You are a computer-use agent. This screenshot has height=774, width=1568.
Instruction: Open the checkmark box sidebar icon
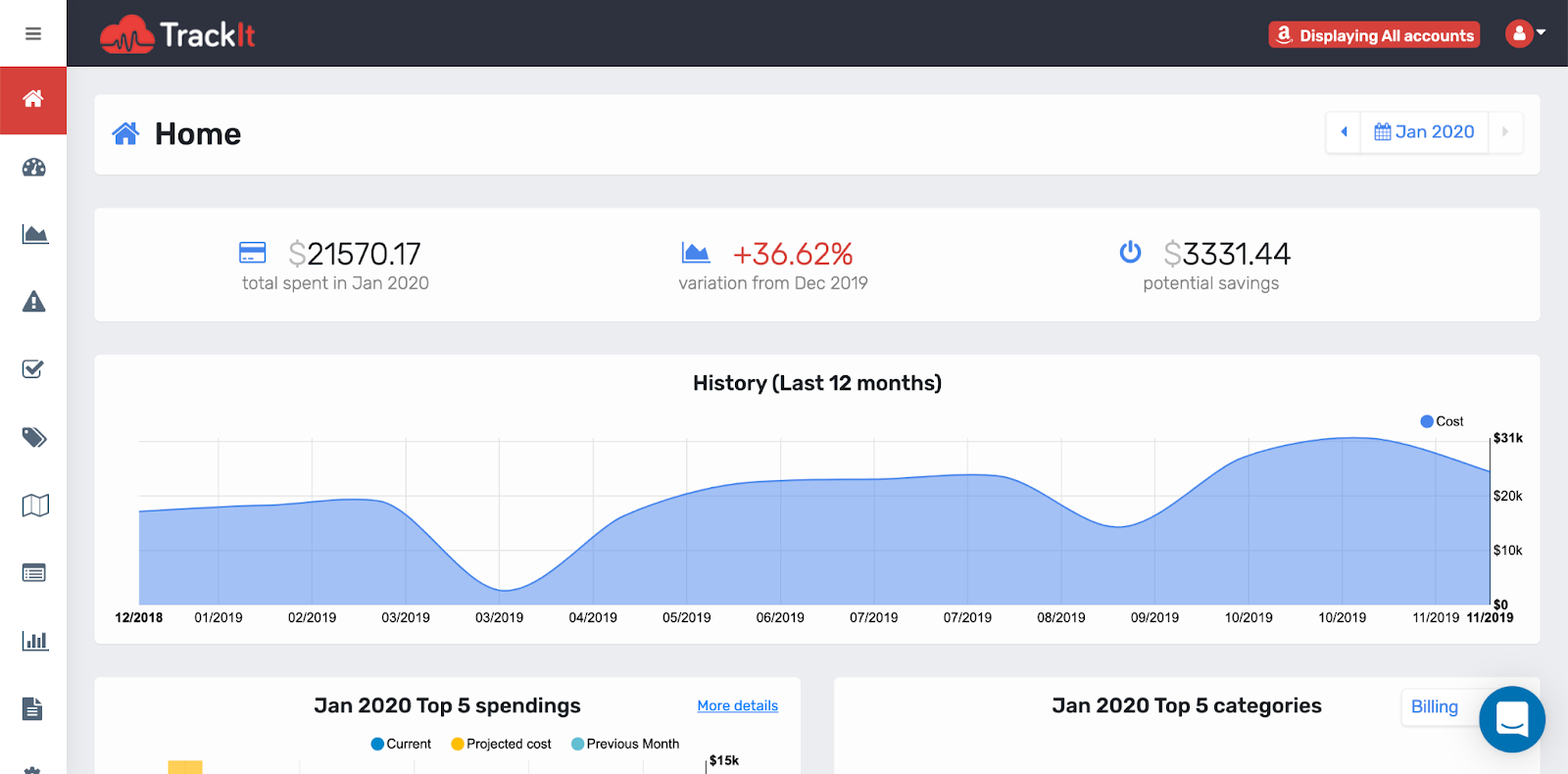pyautogui.click(x=33, y=369)
